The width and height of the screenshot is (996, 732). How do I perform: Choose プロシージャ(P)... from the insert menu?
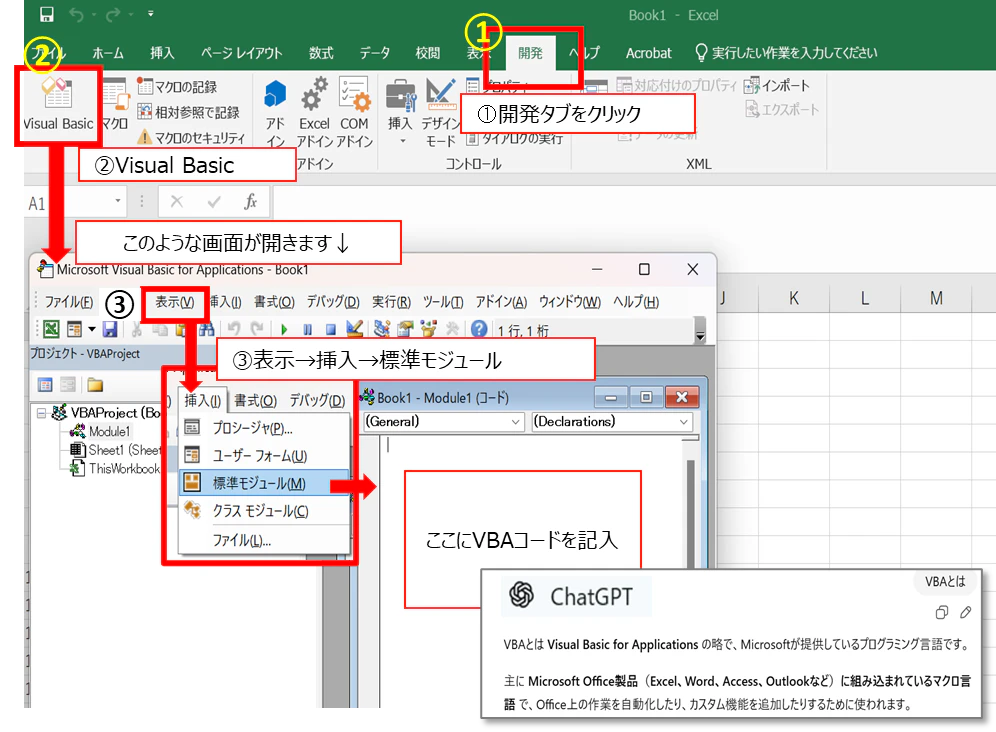(x=264, y=428)
